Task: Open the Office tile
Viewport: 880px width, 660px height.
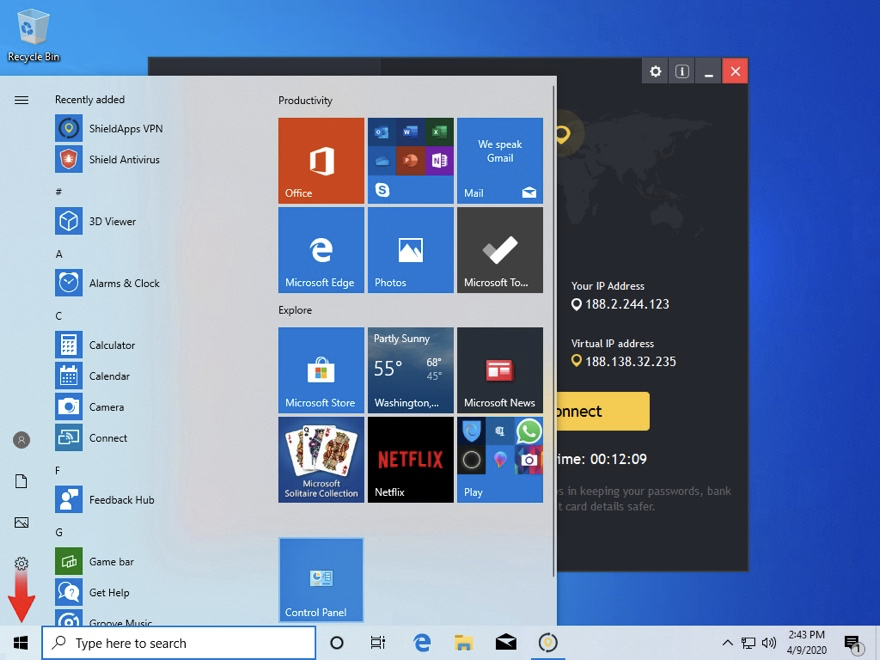Action: pyautogui.click(x=321, y=160)
